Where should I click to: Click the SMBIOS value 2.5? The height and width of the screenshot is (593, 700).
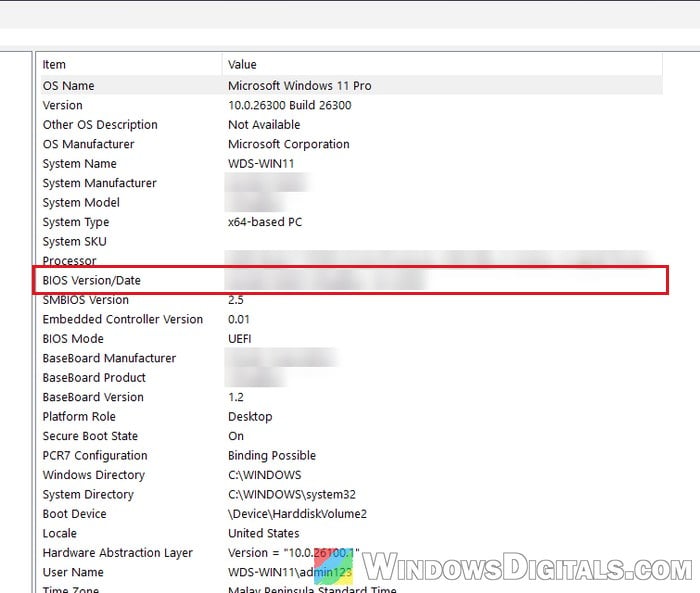(236, 300)
